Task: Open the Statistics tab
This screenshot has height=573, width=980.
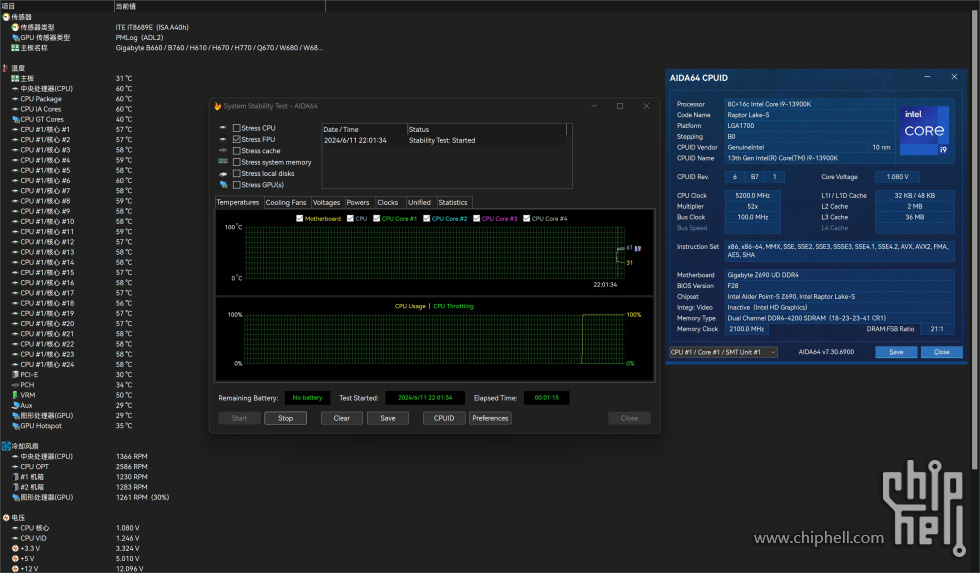Action: point(453,202)
